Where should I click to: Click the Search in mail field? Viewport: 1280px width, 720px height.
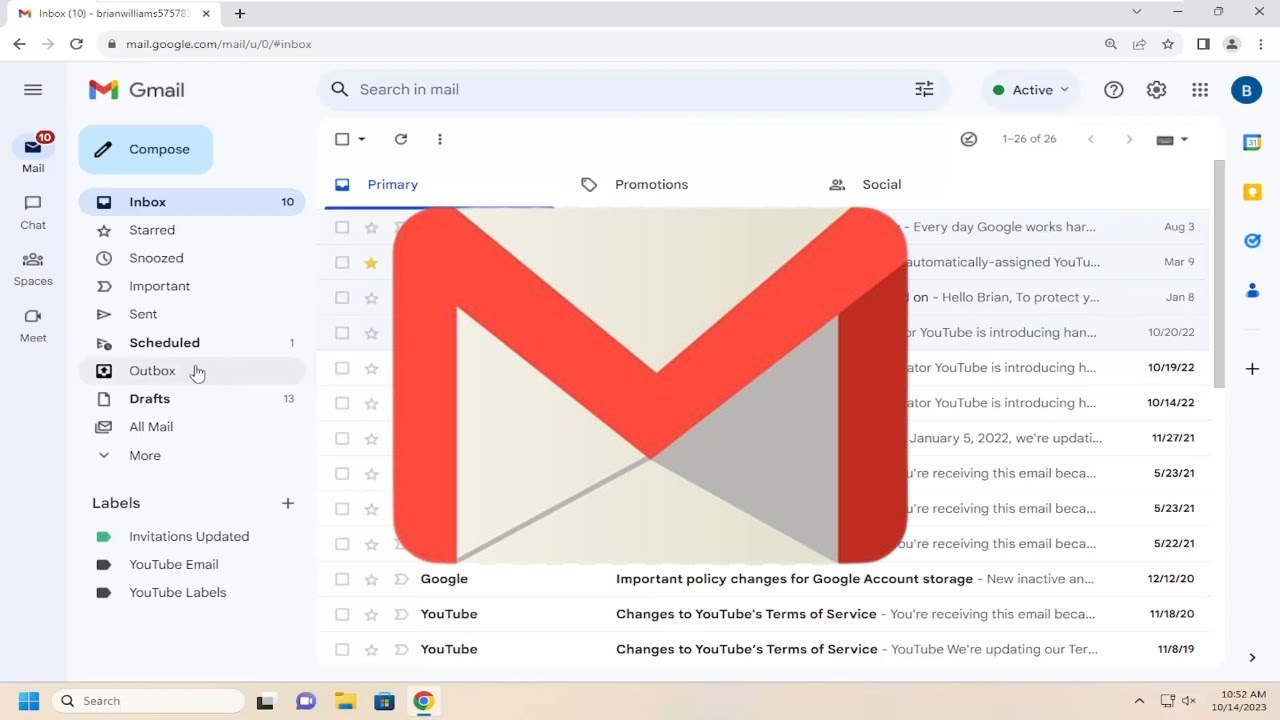point(633,90)
